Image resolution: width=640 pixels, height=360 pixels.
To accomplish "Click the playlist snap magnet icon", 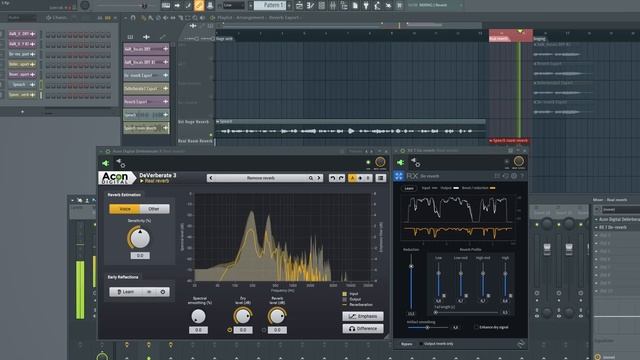I will [x=133, y=18].
